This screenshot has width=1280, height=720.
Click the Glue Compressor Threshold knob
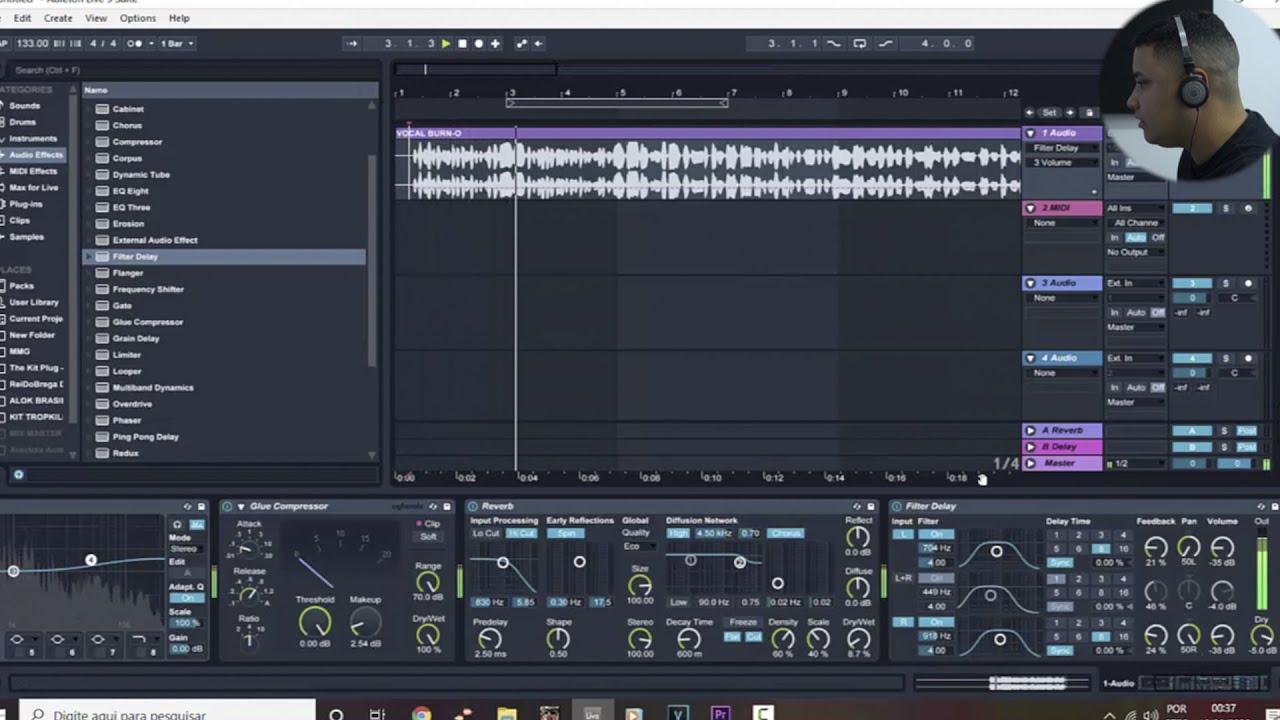pyautogui.click(x=314, y=622)
